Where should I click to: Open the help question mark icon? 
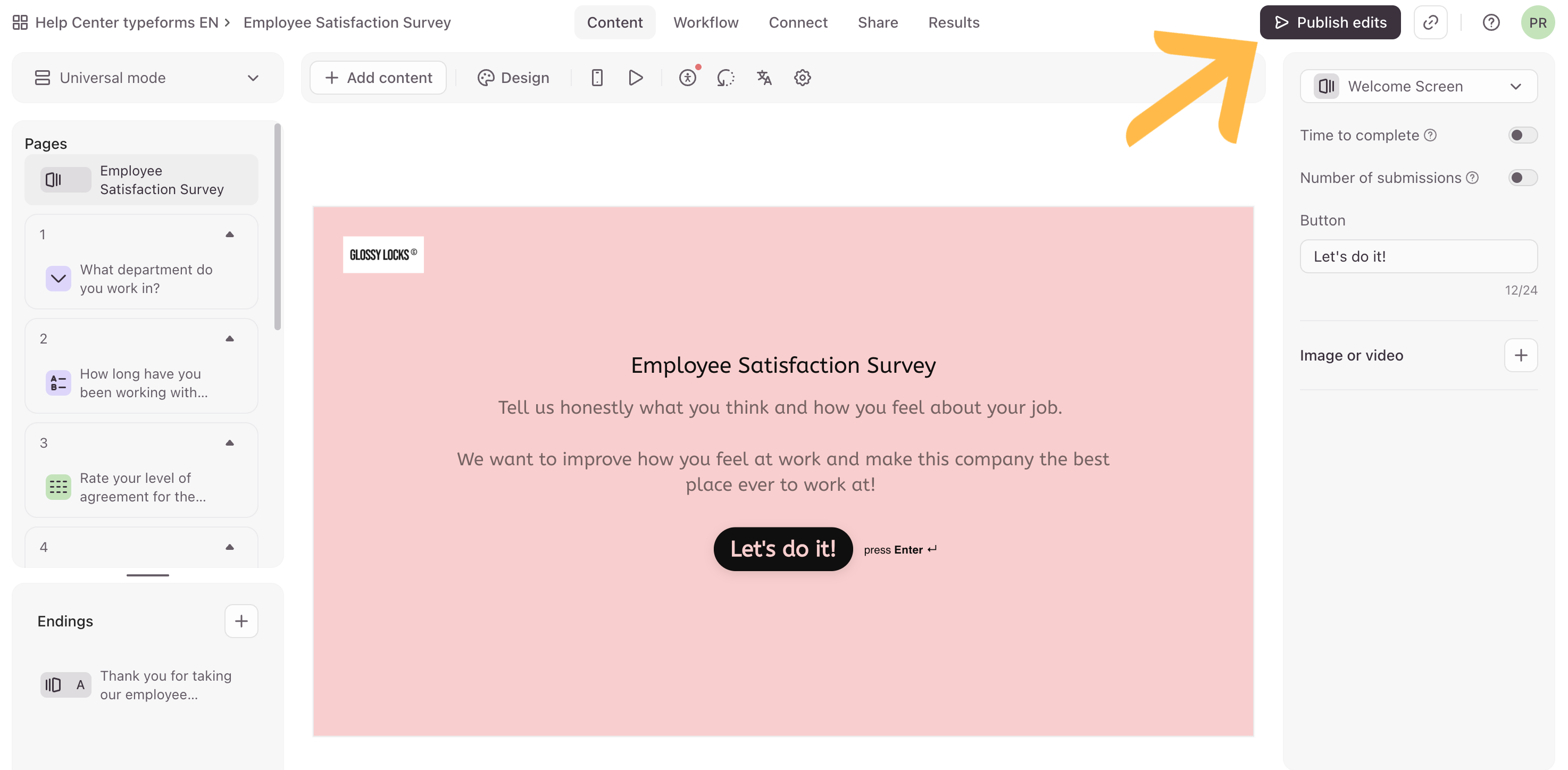(1491, 22)
